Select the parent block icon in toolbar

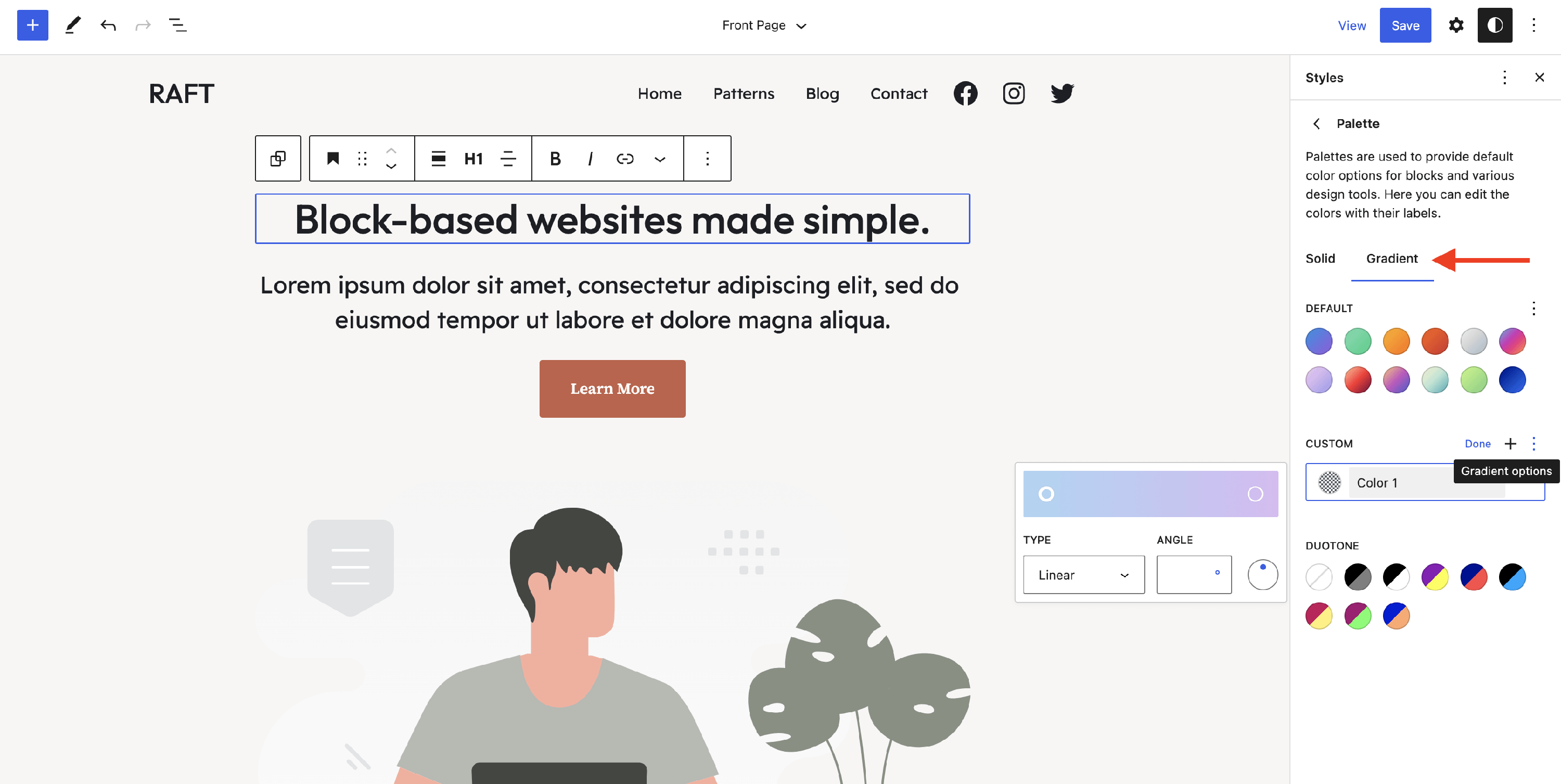tap(278, 159)
